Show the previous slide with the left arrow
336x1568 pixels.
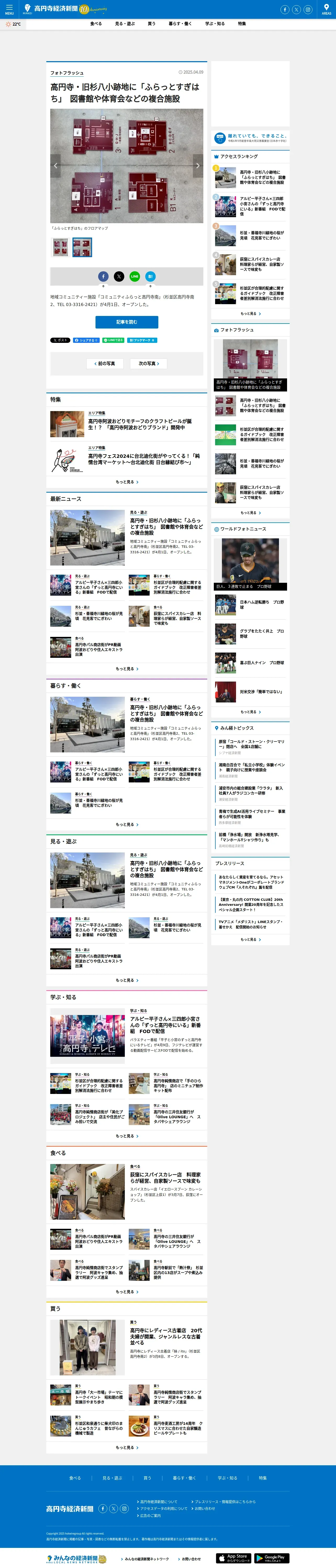click(55, 166)
